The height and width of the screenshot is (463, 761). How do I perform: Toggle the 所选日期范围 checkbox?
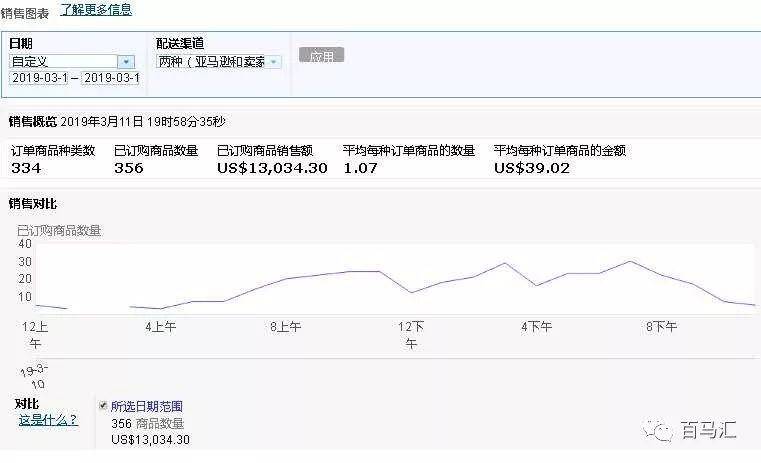point(103,405)
